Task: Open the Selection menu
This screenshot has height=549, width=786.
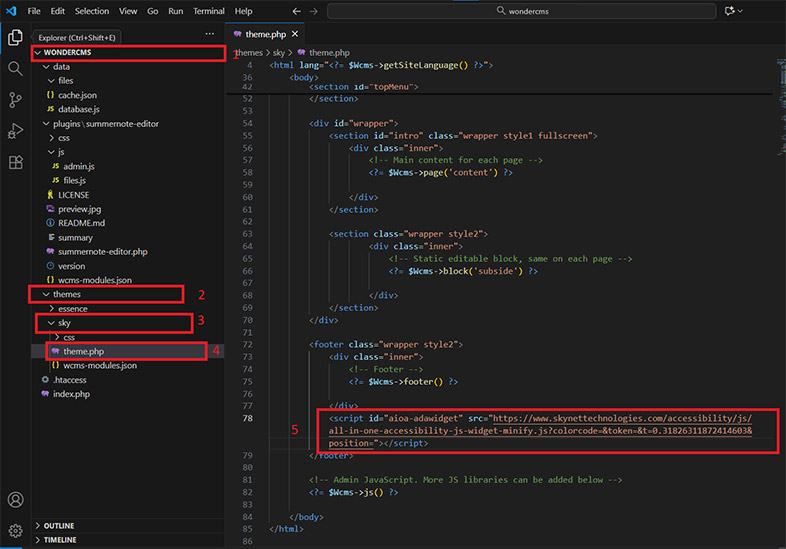Action: [x=92, y=11]
